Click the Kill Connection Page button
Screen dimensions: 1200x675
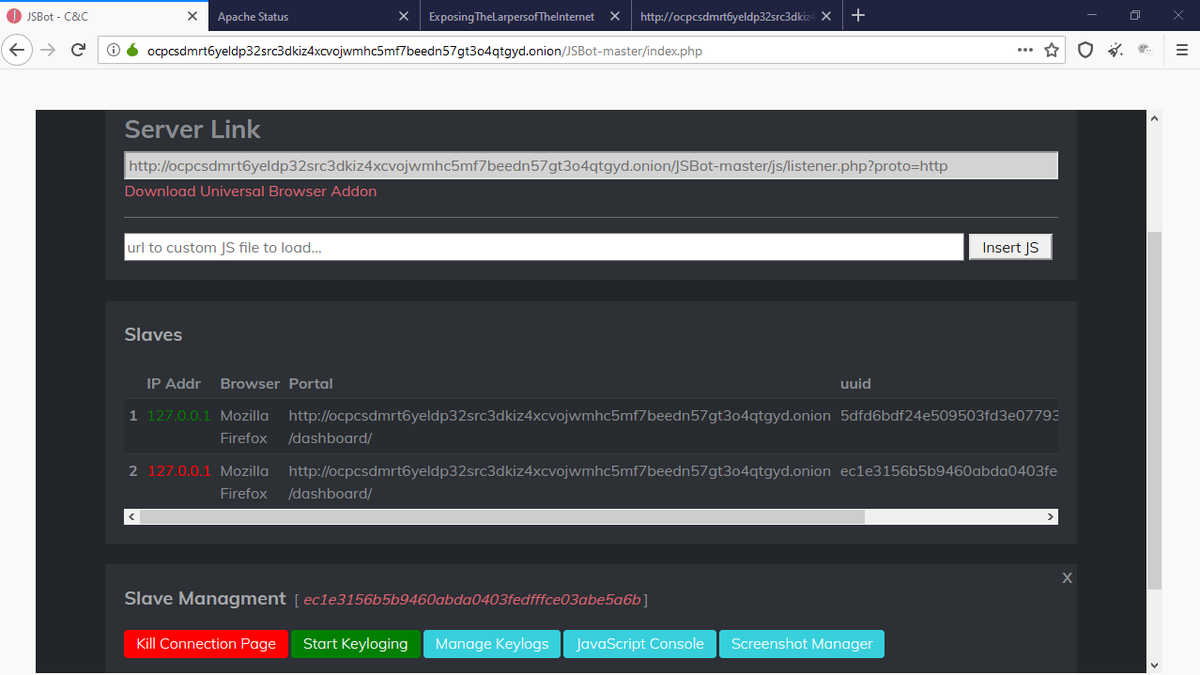point(206,644)
